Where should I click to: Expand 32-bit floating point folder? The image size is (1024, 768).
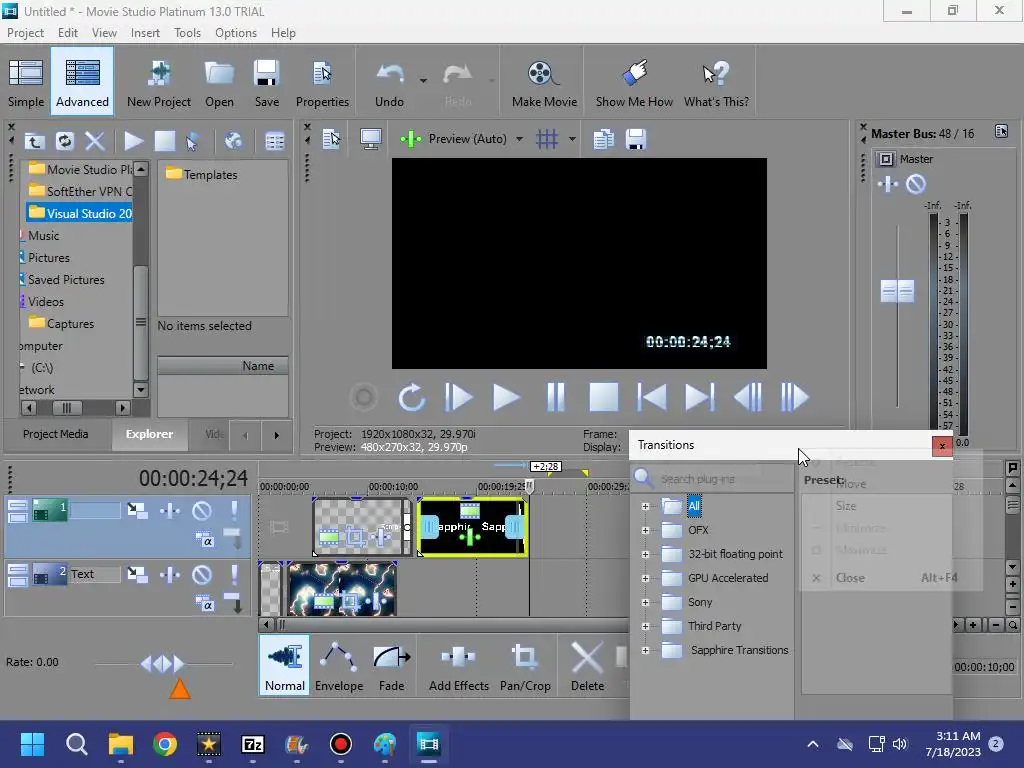[x=645, y=554]
